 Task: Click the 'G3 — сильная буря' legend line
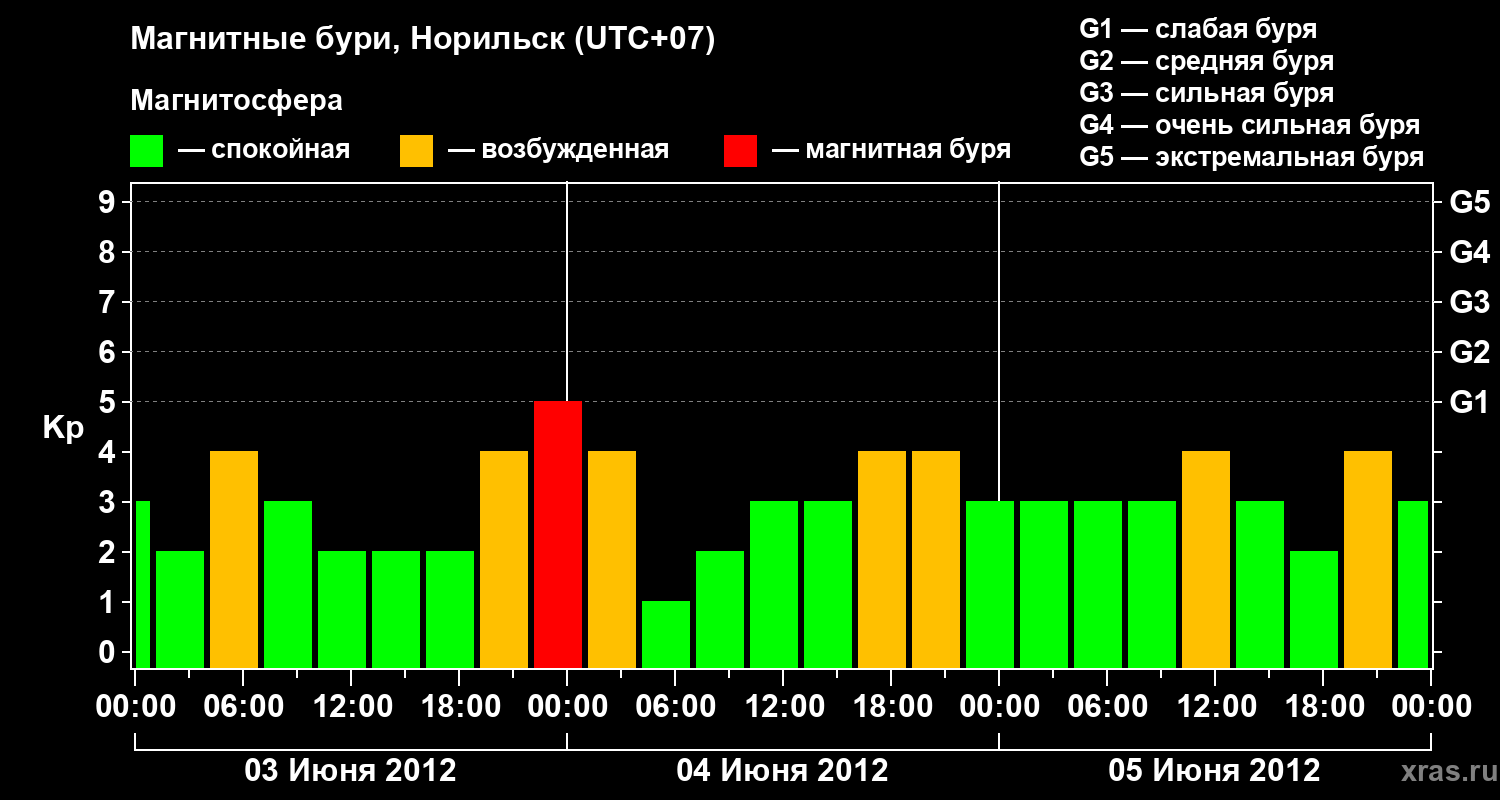[x=1207, y=93]
